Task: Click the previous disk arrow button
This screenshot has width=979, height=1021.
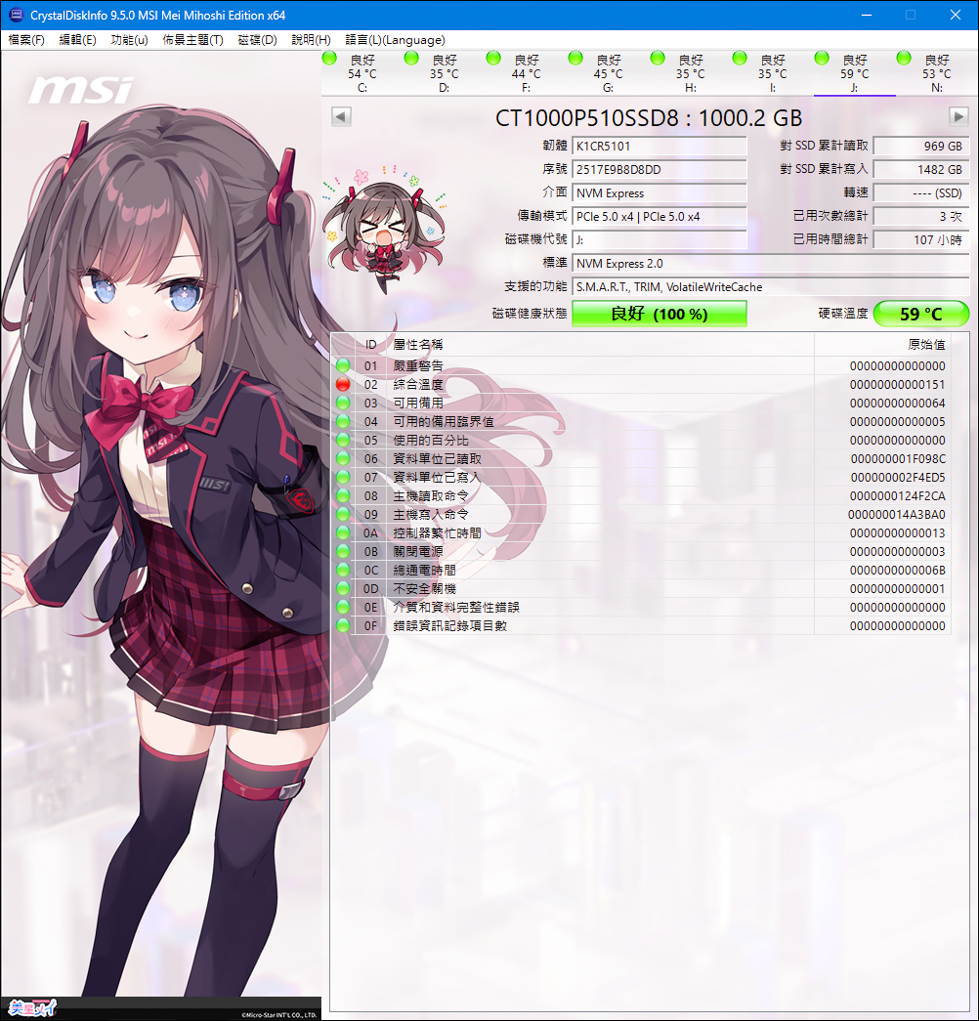Action: [341, 117]
